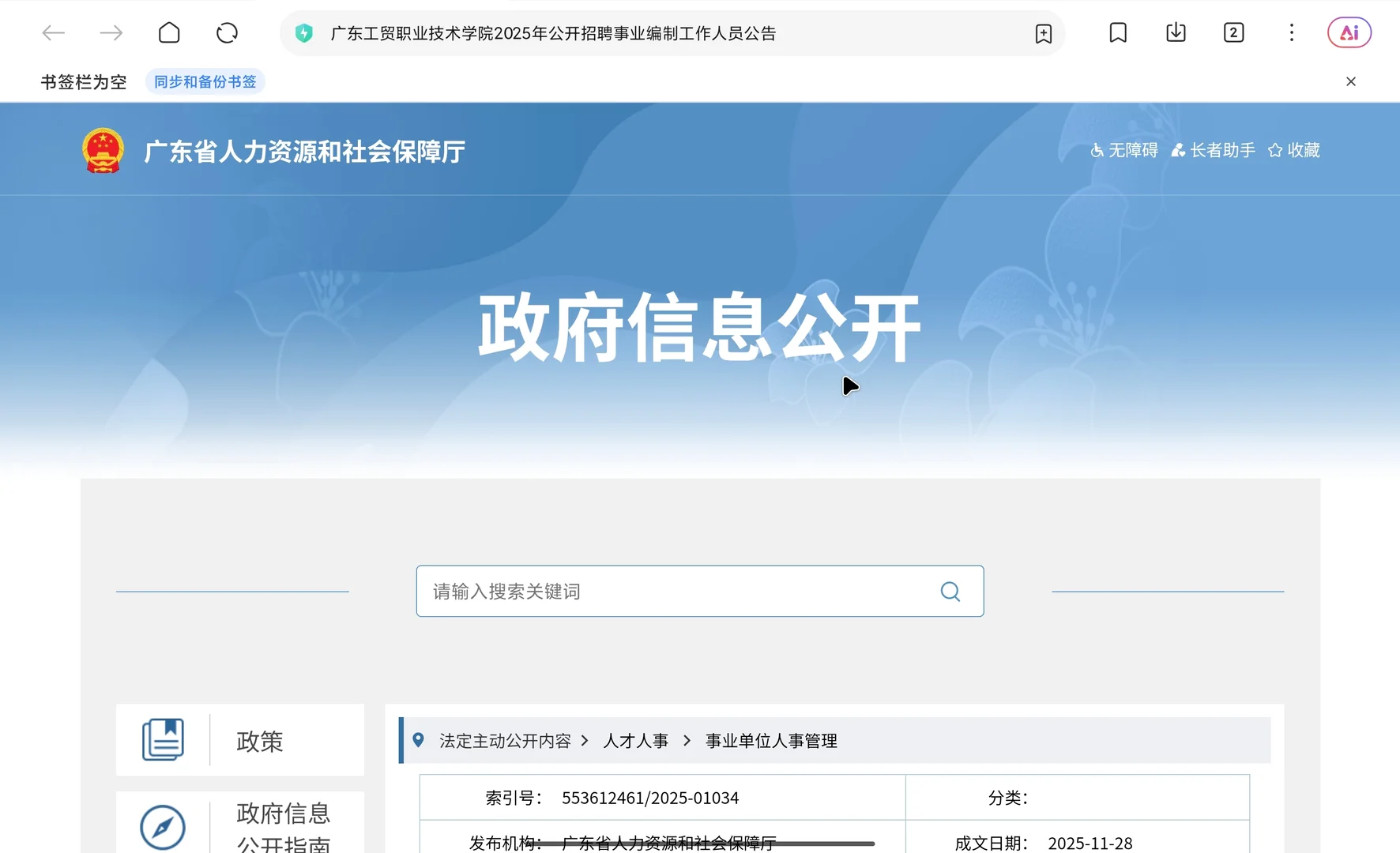Click 收藏 to favorite the page
Viewport: 1400px width, 853px height.
pos(1293,150)
